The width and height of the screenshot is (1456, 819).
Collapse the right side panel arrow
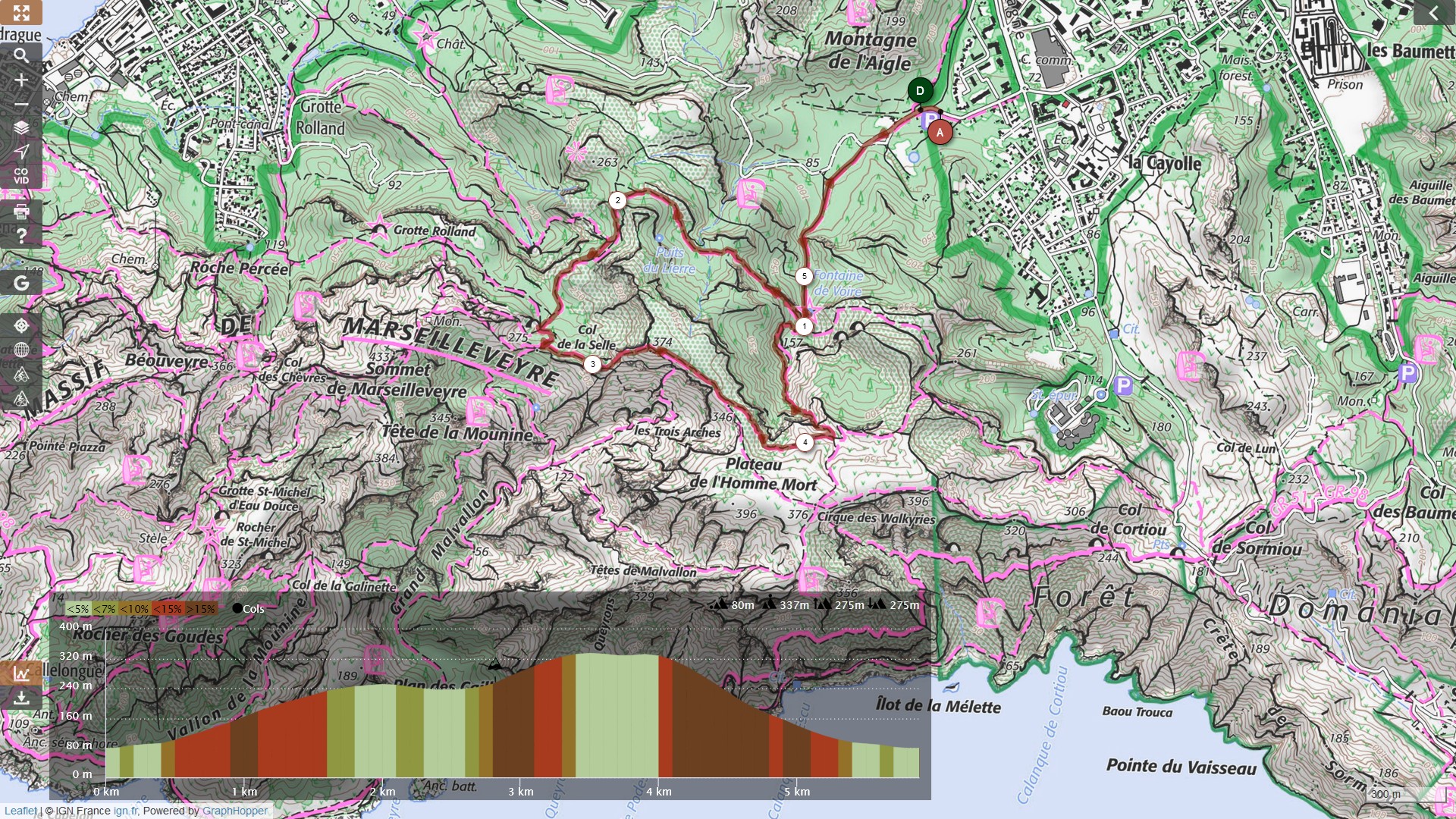coord(1434,13)
